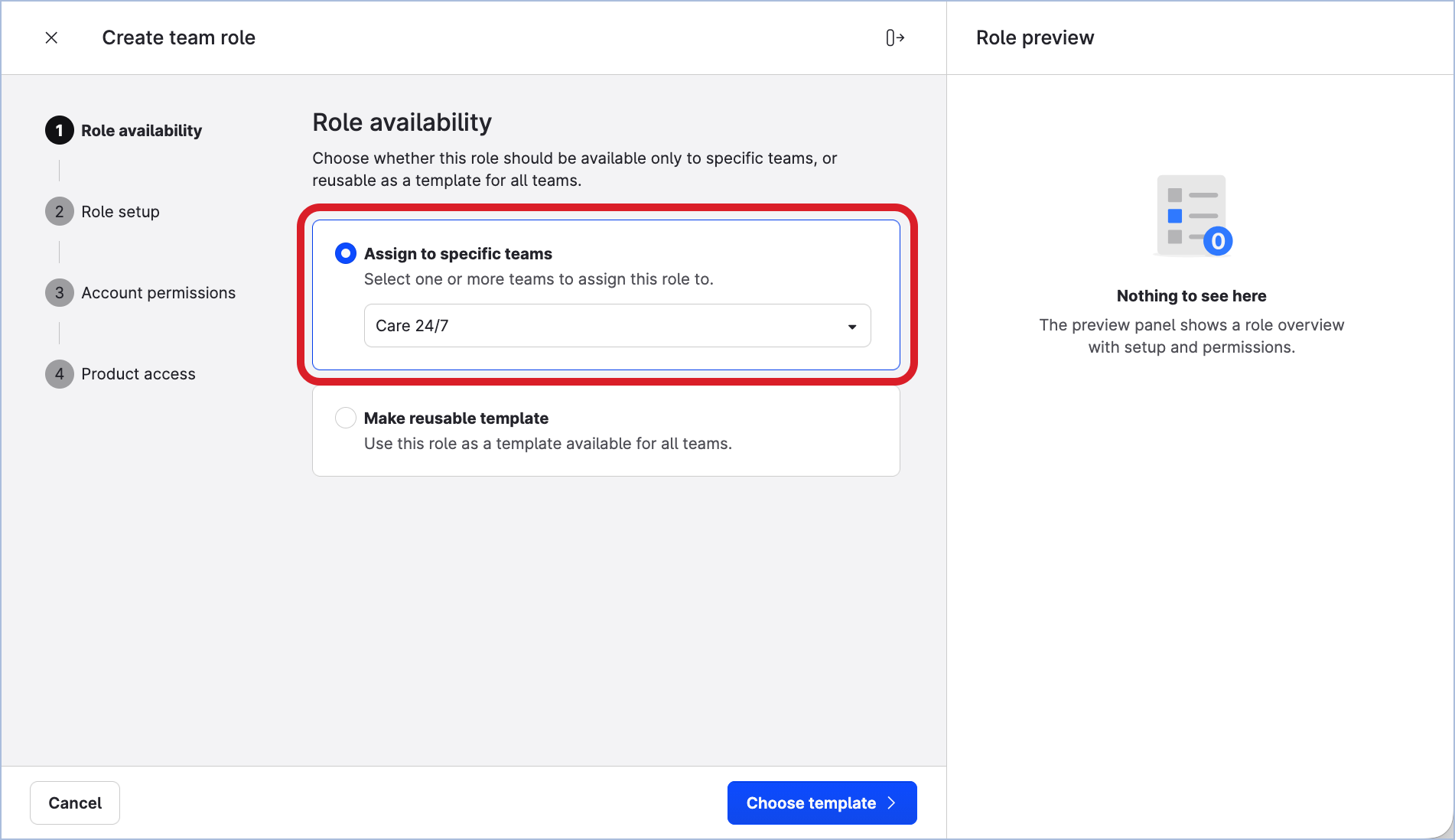This screenshot has height=840, width=1455.
Task: Click the step 3 number circle
Action: pos(59,293)
